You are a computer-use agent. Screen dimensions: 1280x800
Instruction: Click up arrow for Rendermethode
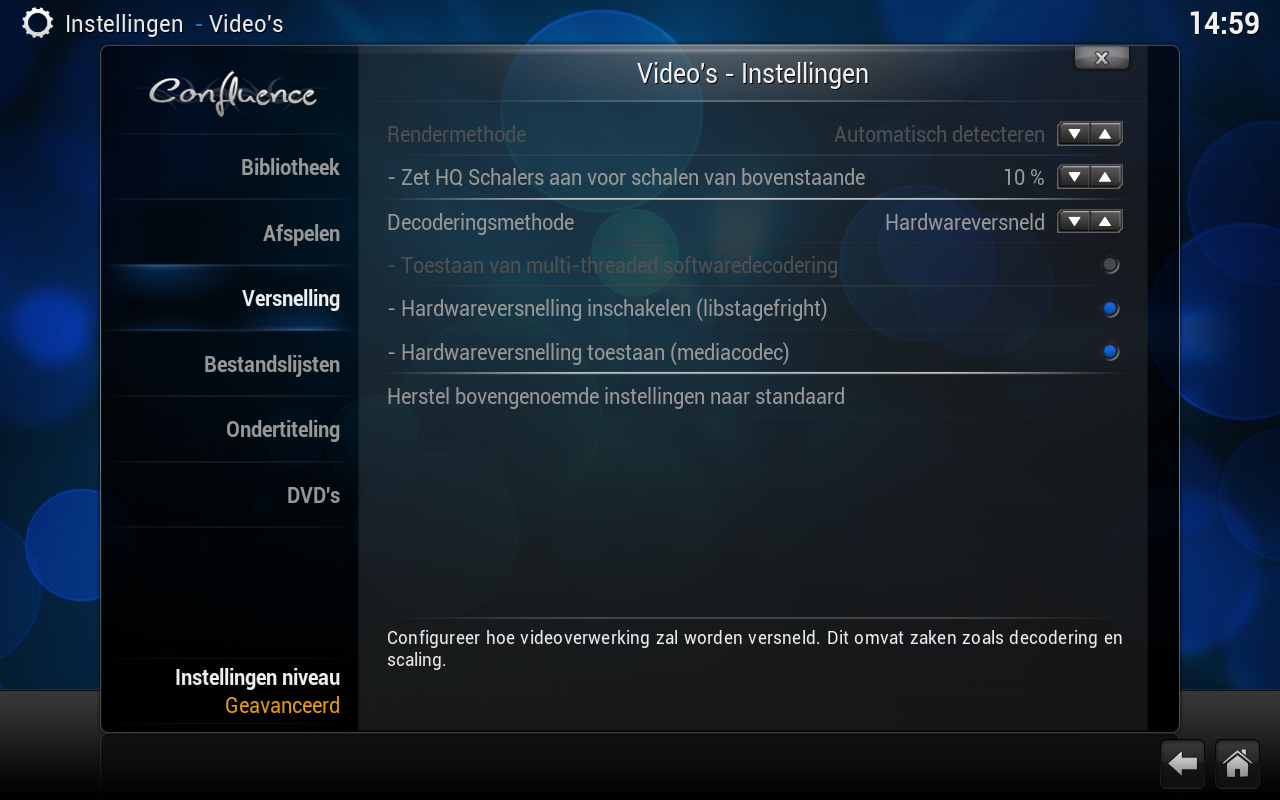tap(1105, 134)
